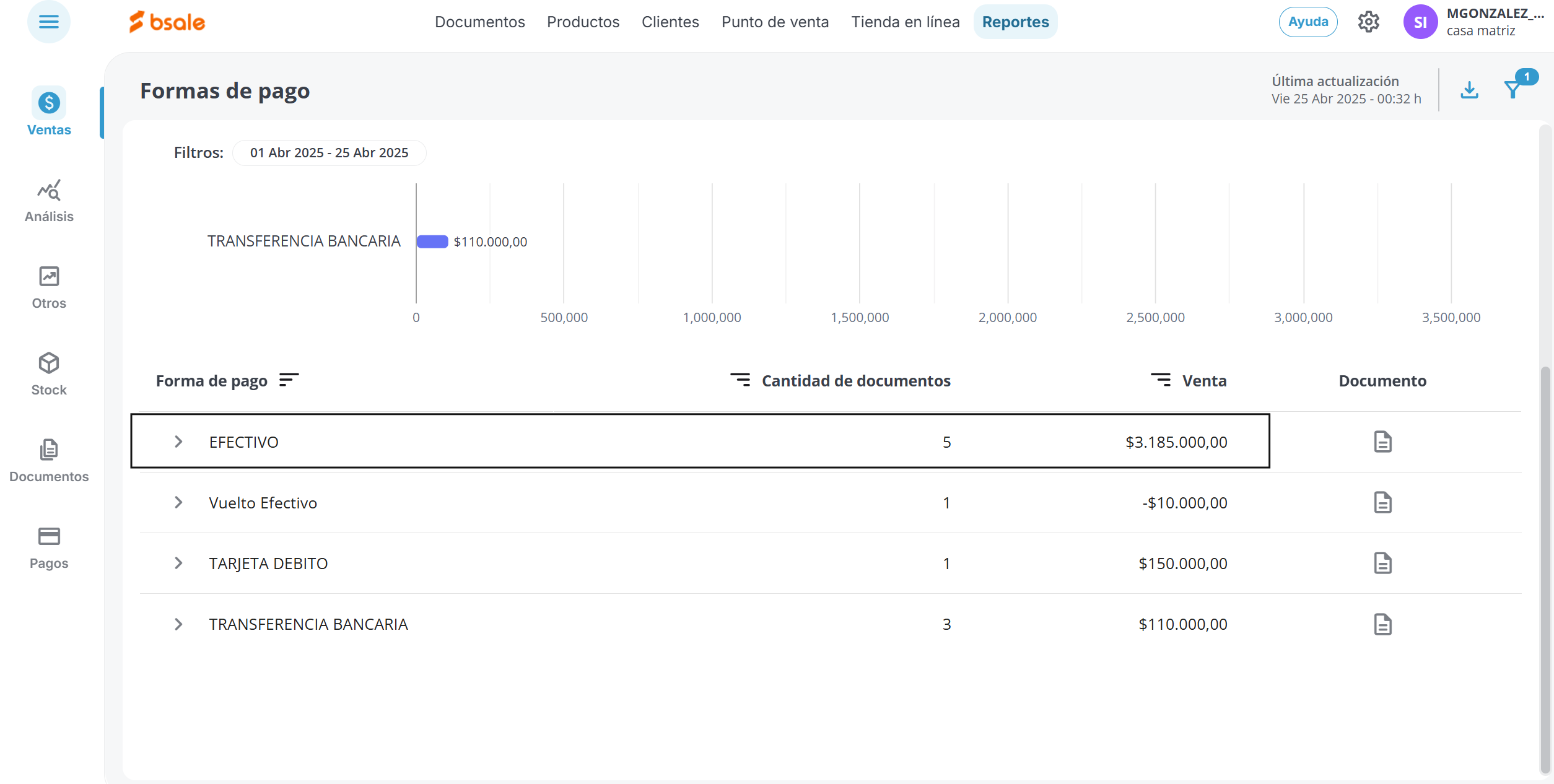The height and width of the screenshot is (784, 1554).
Task: Open the hamburger menu button
Action: 48,22
